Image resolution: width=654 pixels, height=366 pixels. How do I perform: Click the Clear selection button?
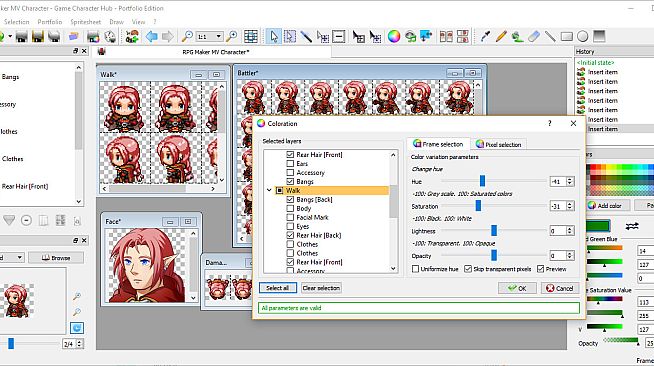(321, 288)
